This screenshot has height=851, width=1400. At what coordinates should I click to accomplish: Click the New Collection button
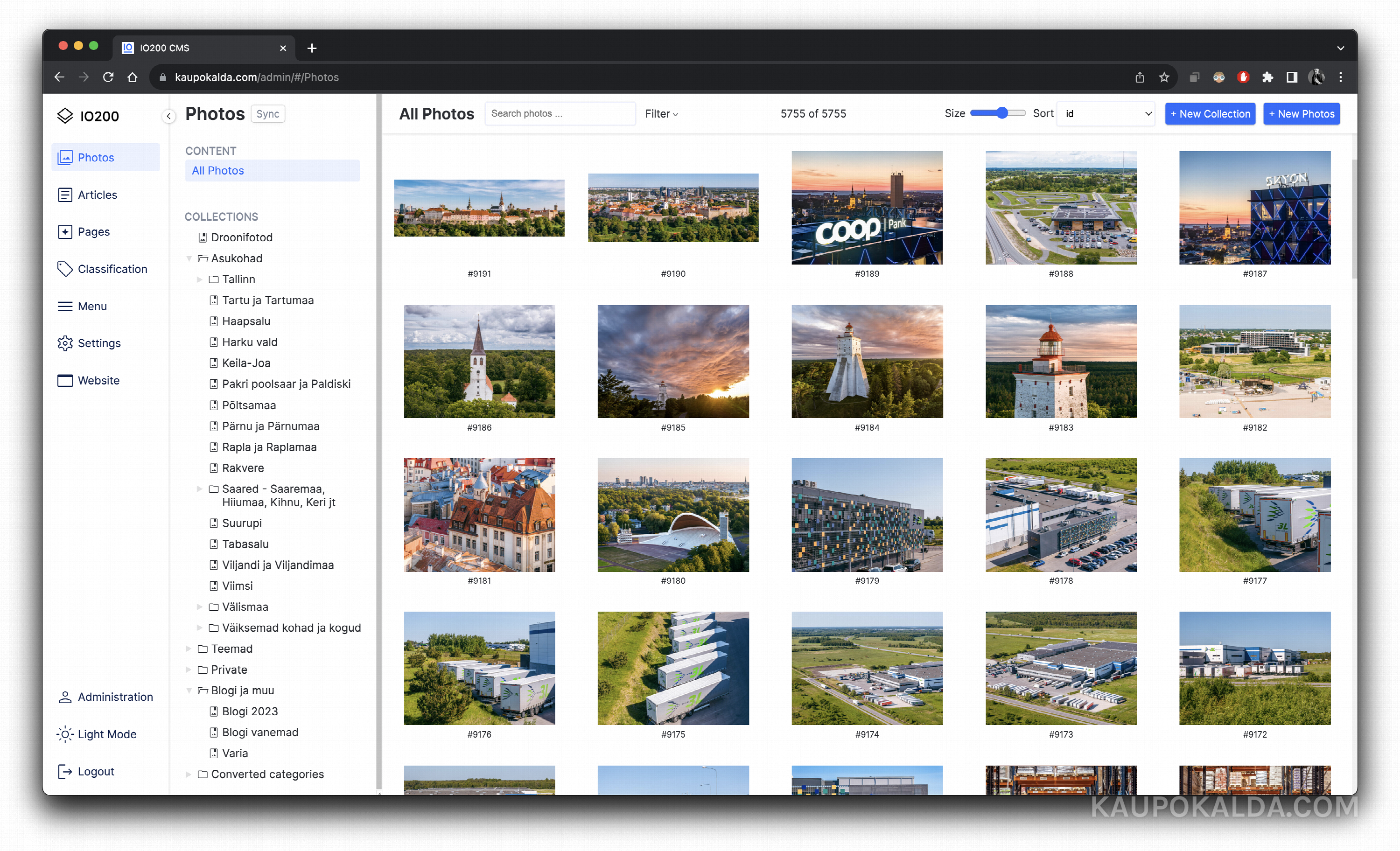tap(1210, 114)
